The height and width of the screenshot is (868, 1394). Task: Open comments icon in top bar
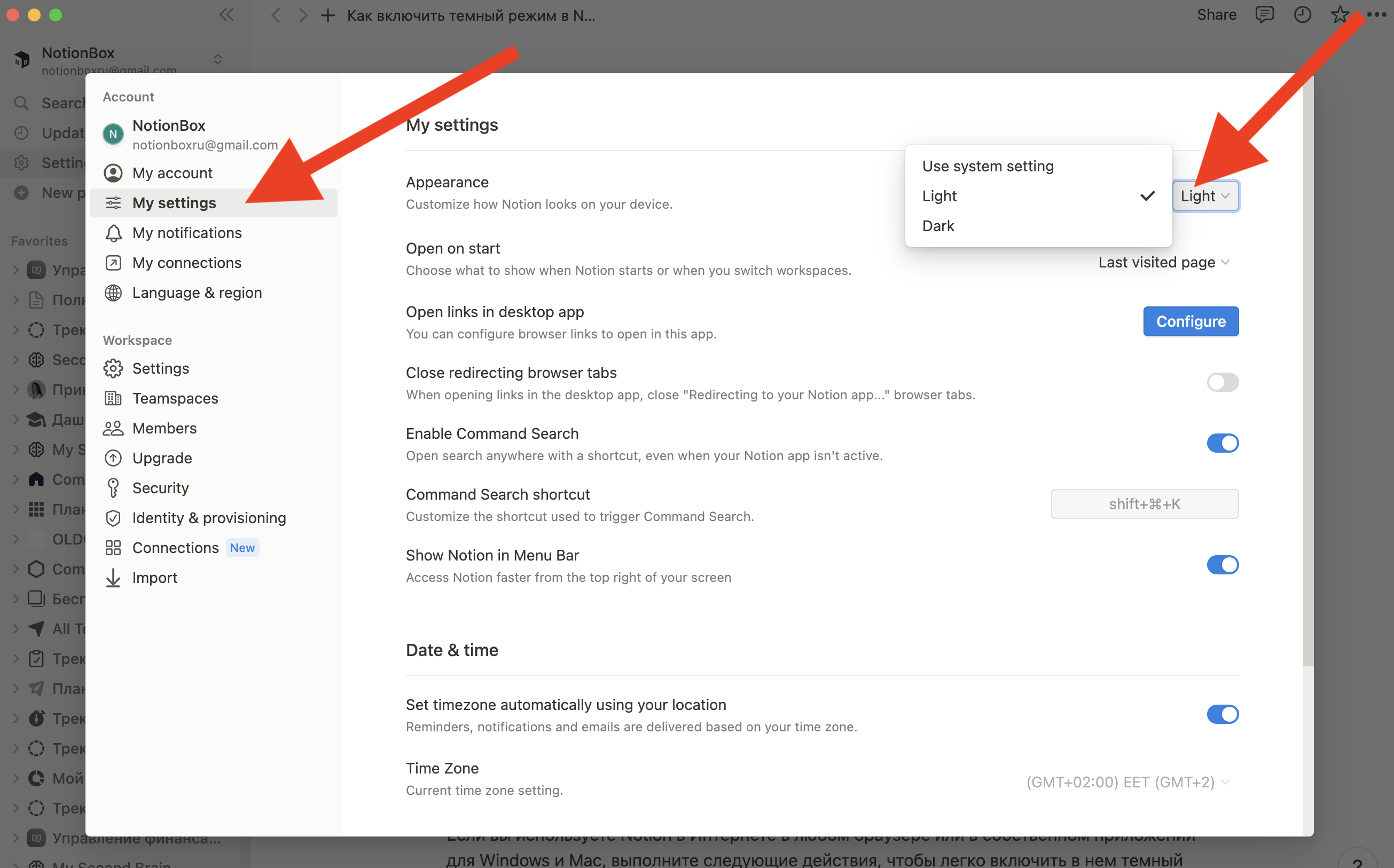coord(1264,15)
